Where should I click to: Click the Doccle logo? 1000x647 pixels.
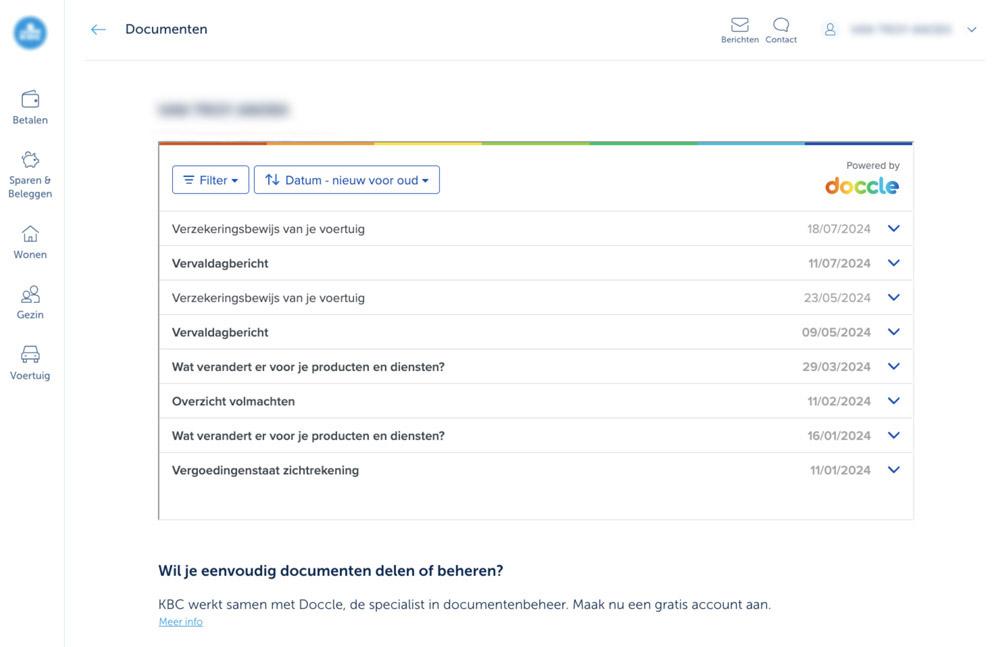[861, 184]
